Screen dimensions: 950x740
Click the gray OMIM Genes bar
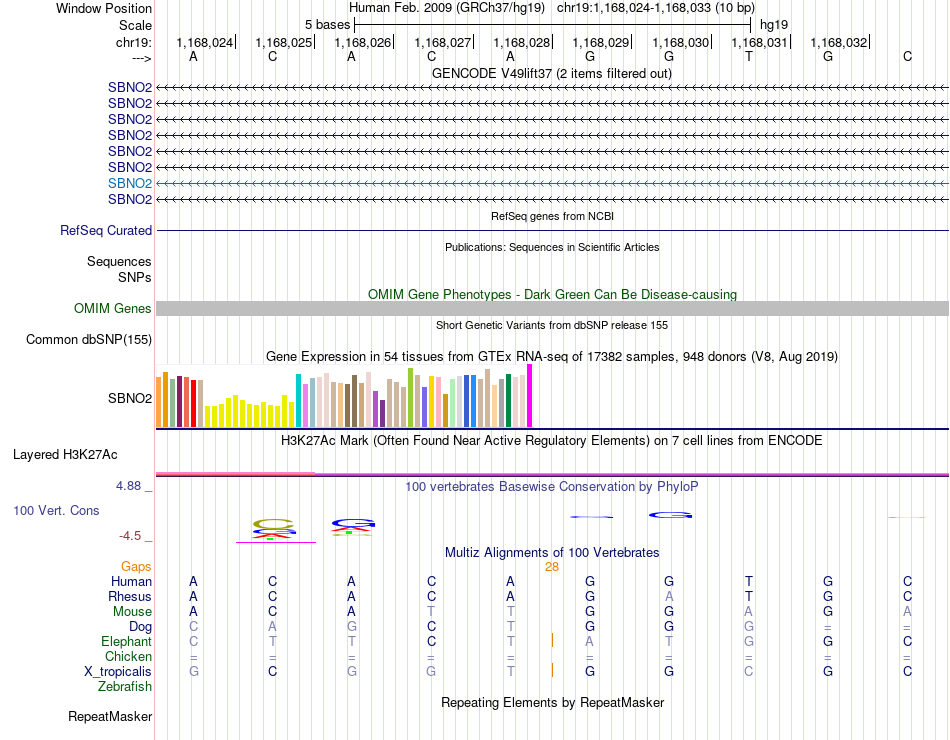(x=552, y=308)
